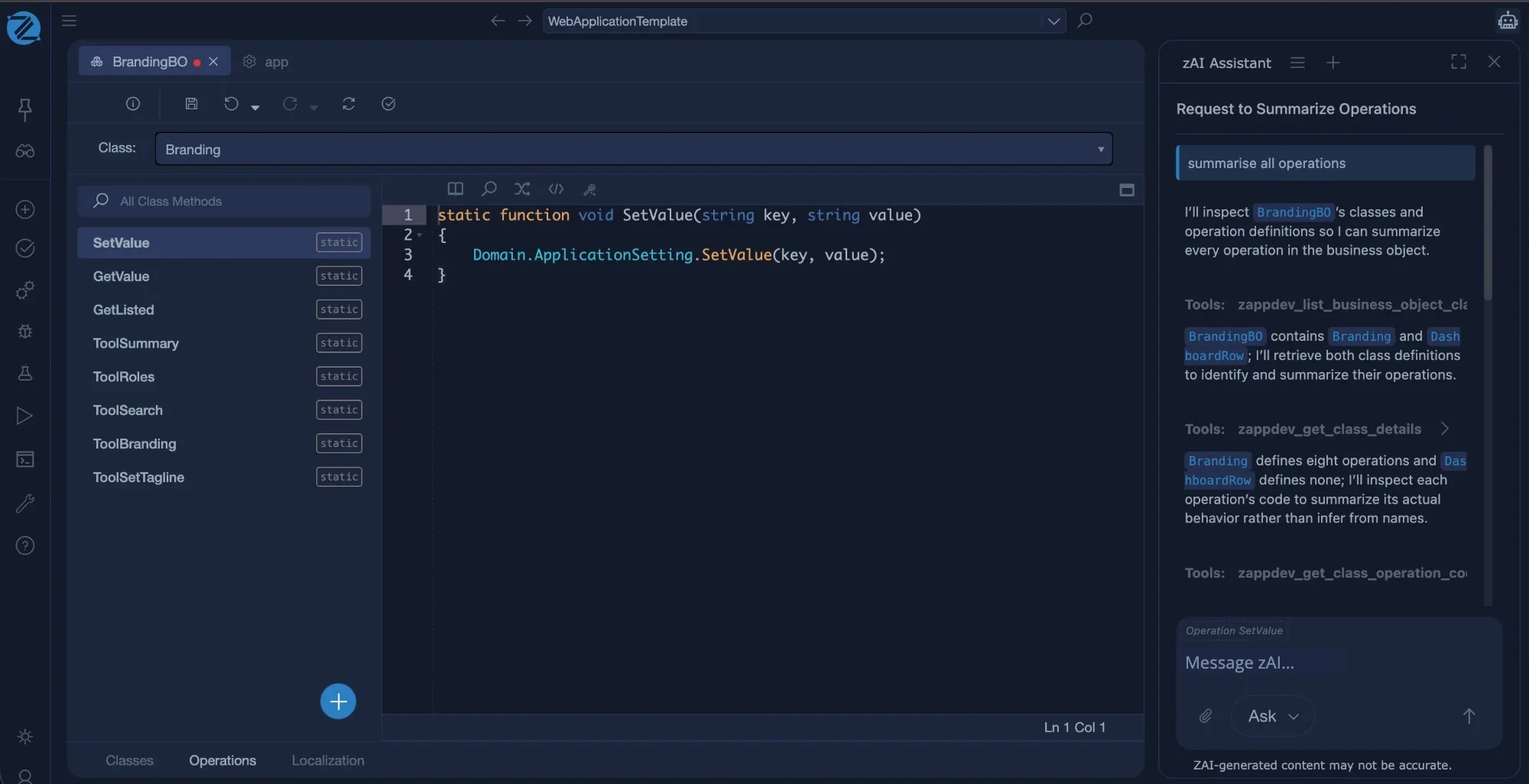Click the All Class Methods search field

(224, 201)
